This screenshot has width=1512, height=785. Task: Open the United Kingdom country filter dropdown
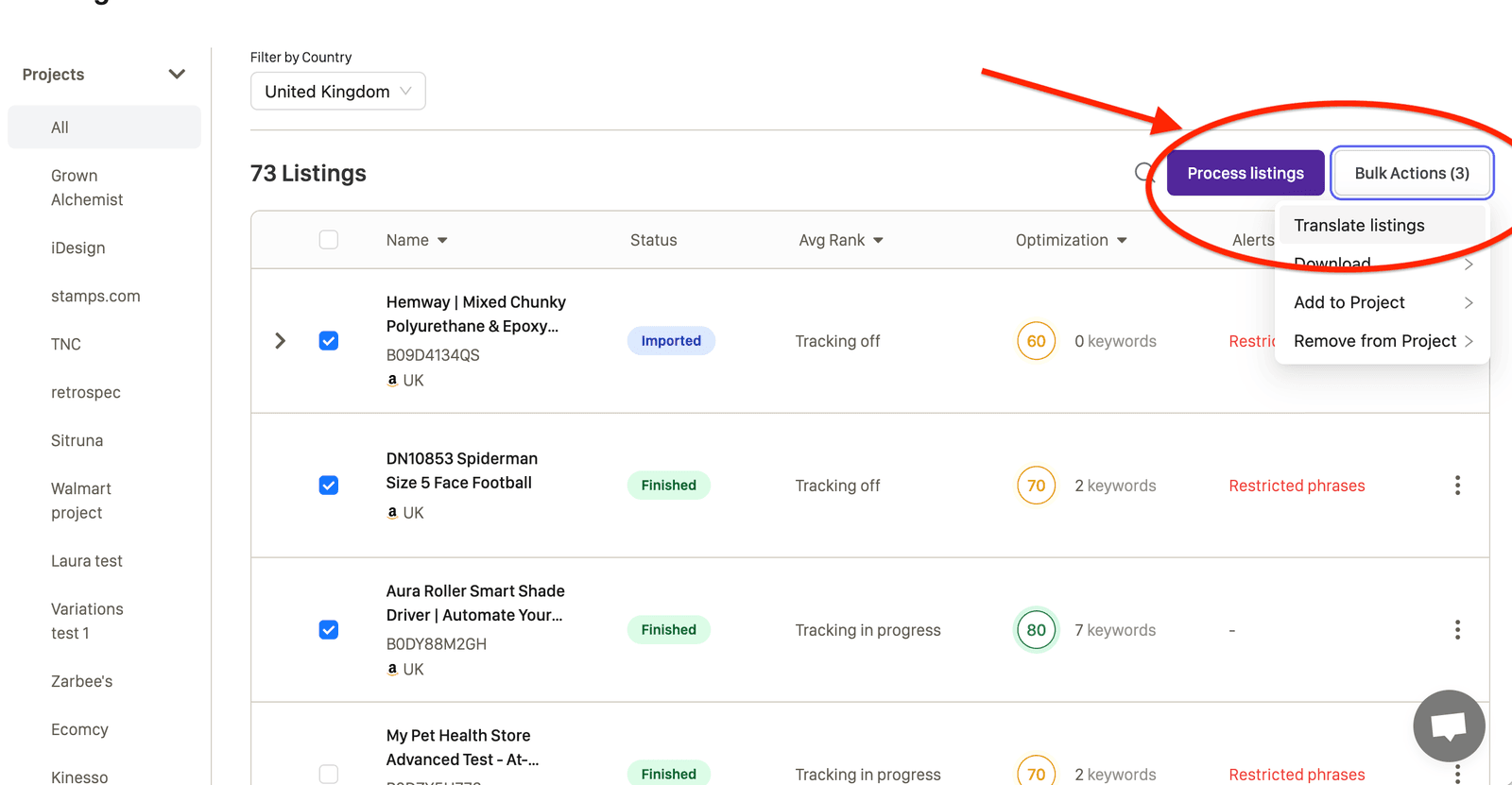337,92
